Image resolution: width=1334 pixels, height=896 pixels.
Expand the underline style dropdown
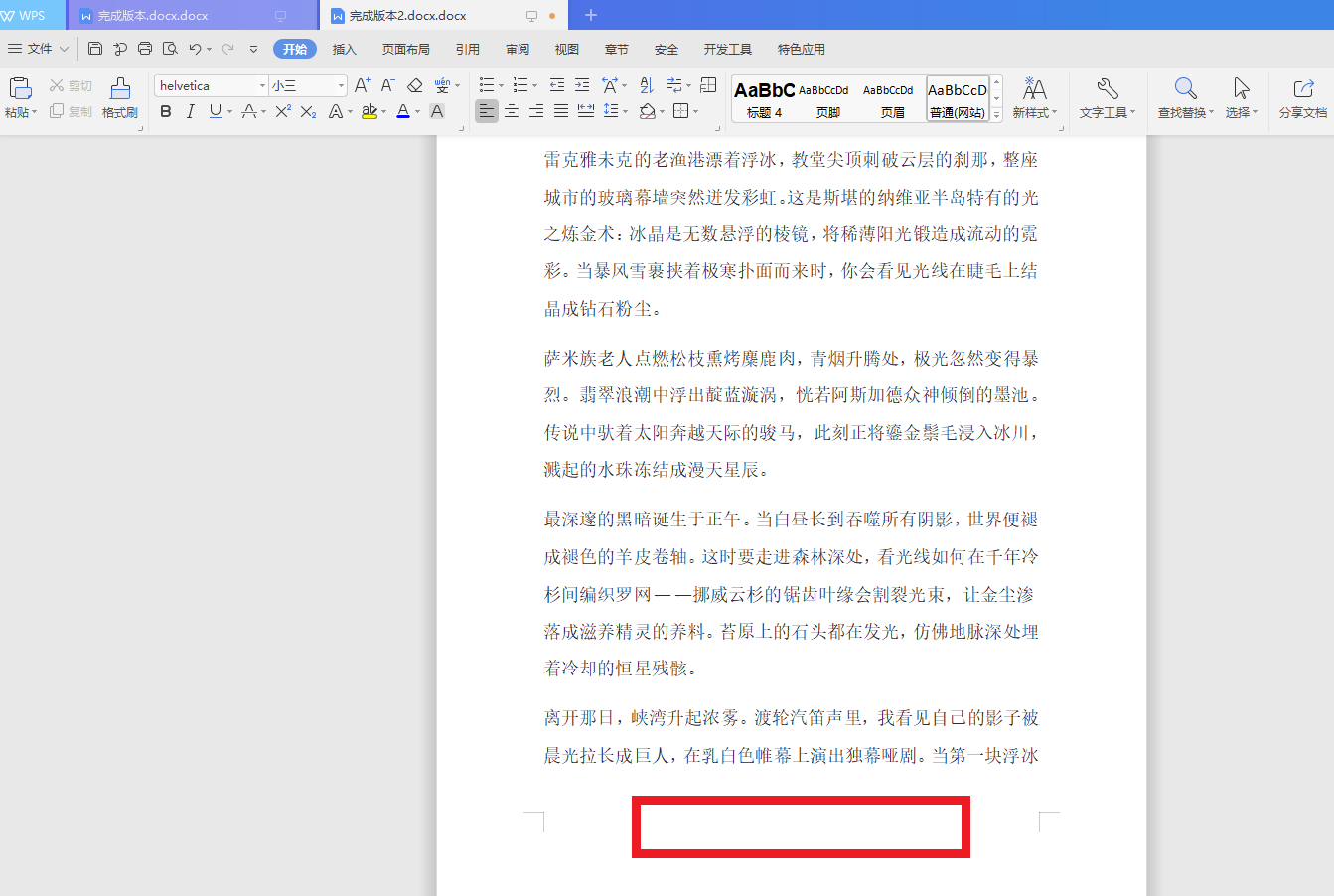point(227,111)
